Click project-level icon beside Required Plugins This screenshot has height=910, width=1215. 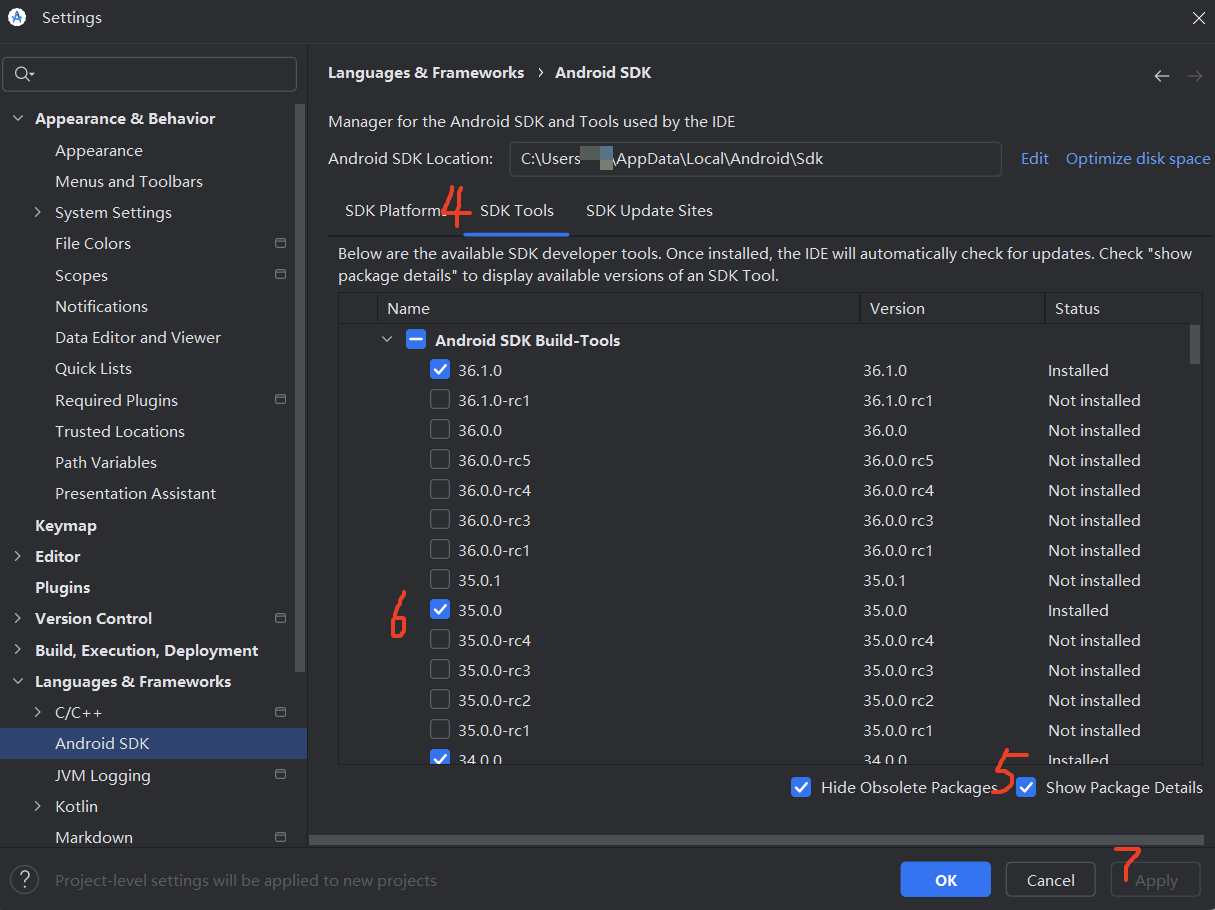(280, 399)
